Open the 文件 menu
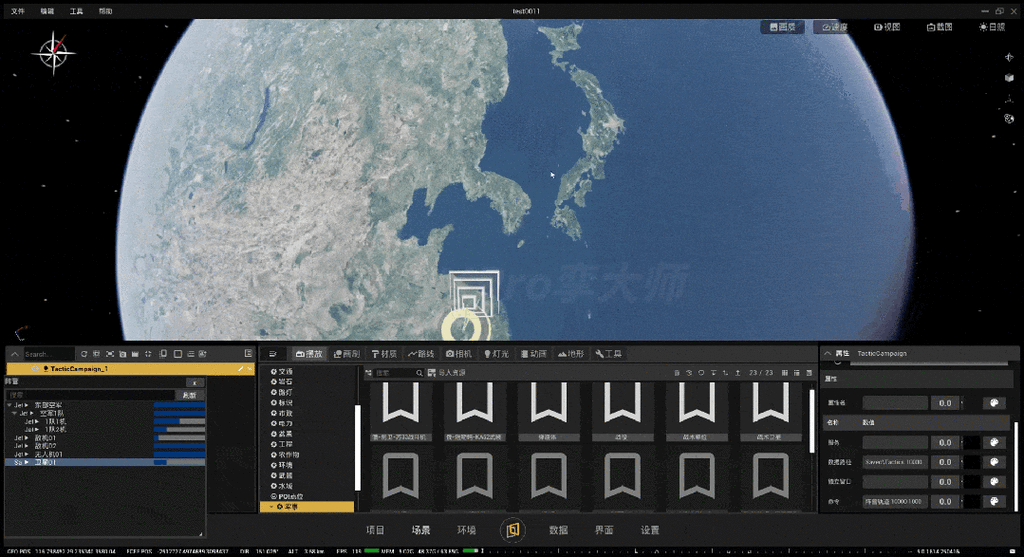The image size is (1024, 557). coord(18,11)
